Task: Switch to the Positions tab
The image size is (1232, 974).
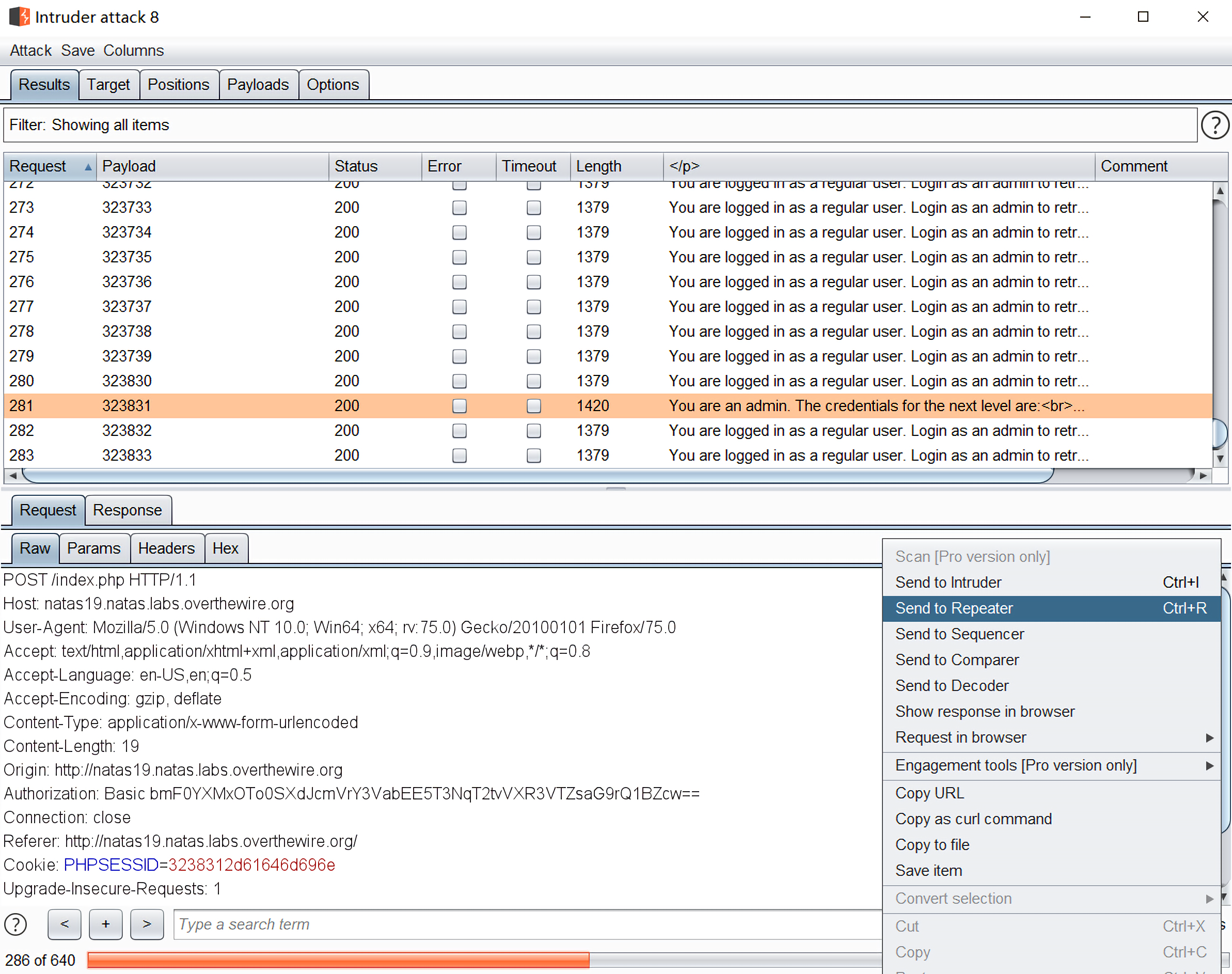Action: [179, 84]
